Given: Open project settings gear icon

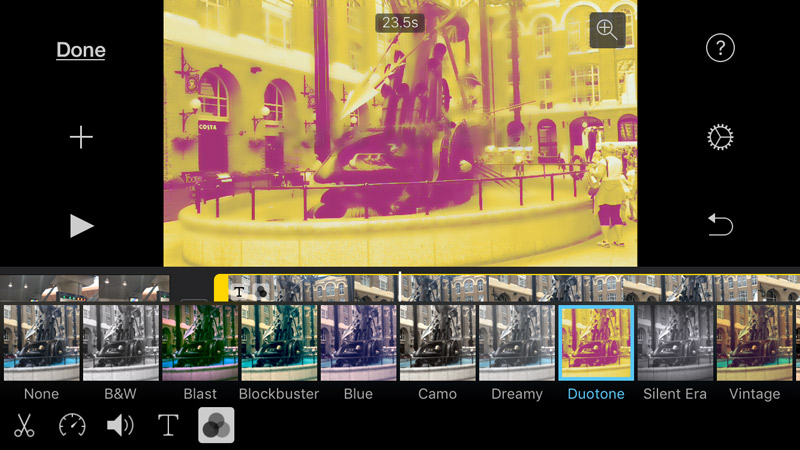Looking at the screenshot, I should (x=720, y=137).
